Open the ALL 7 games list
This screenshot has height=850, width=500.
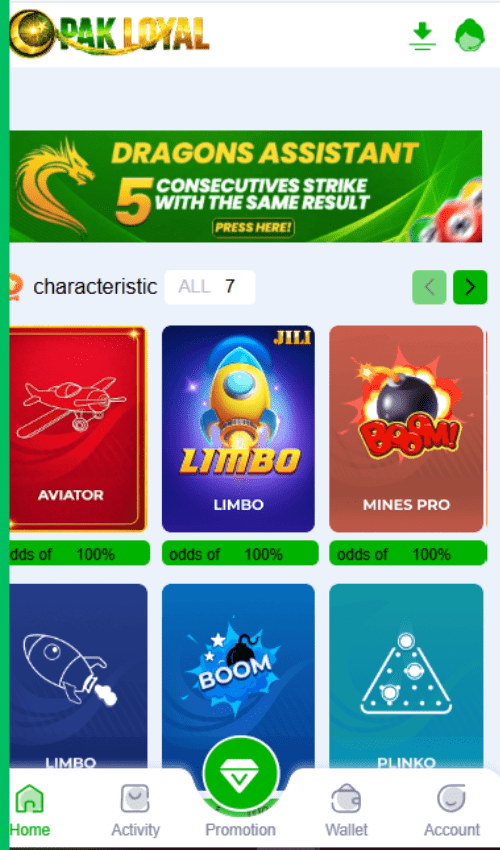[210, 287]
